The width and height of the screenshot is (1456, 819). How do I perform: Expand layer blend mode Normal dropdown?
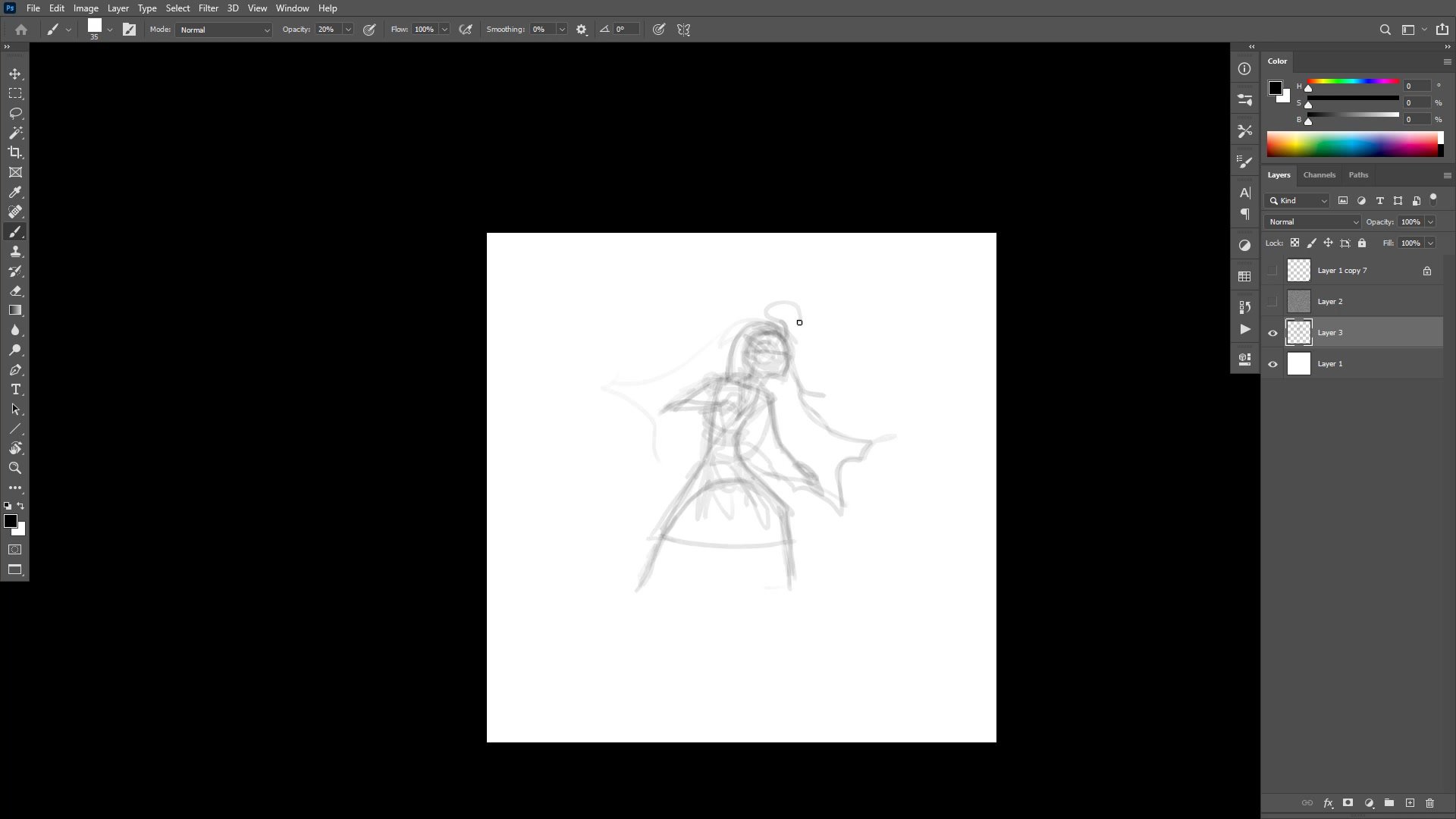pyautogui.click(x=1313, y=222)
